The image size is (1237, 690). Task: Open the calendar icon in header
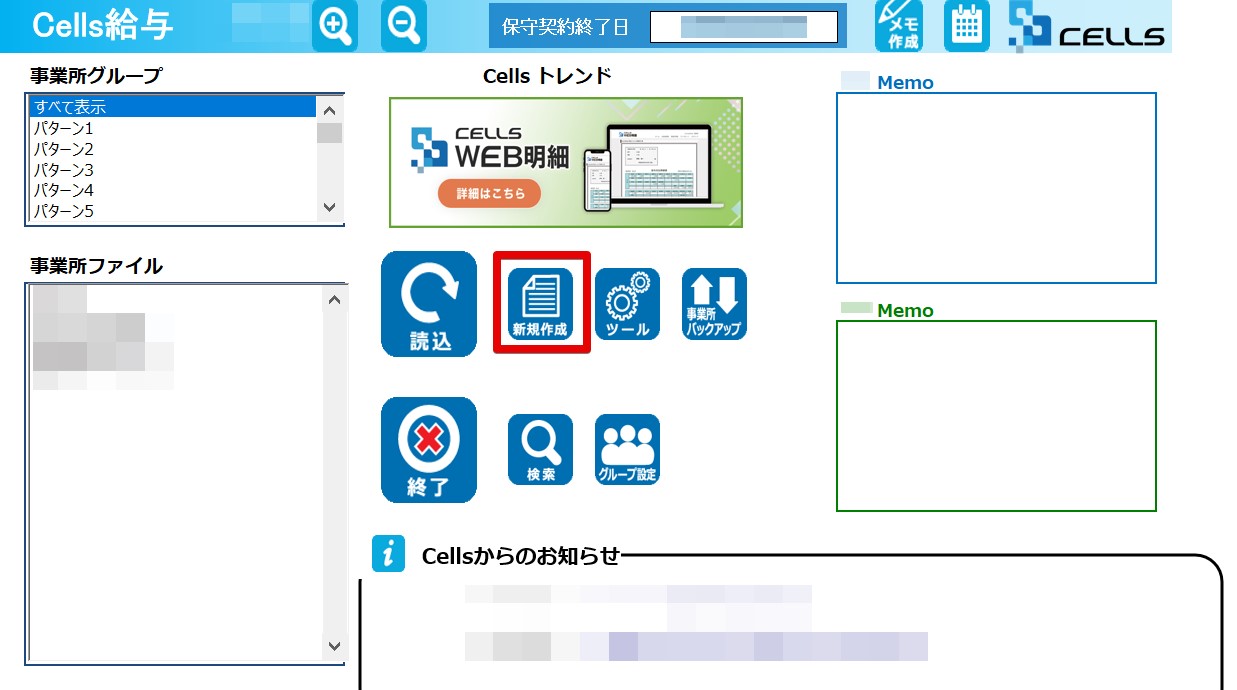966,26
